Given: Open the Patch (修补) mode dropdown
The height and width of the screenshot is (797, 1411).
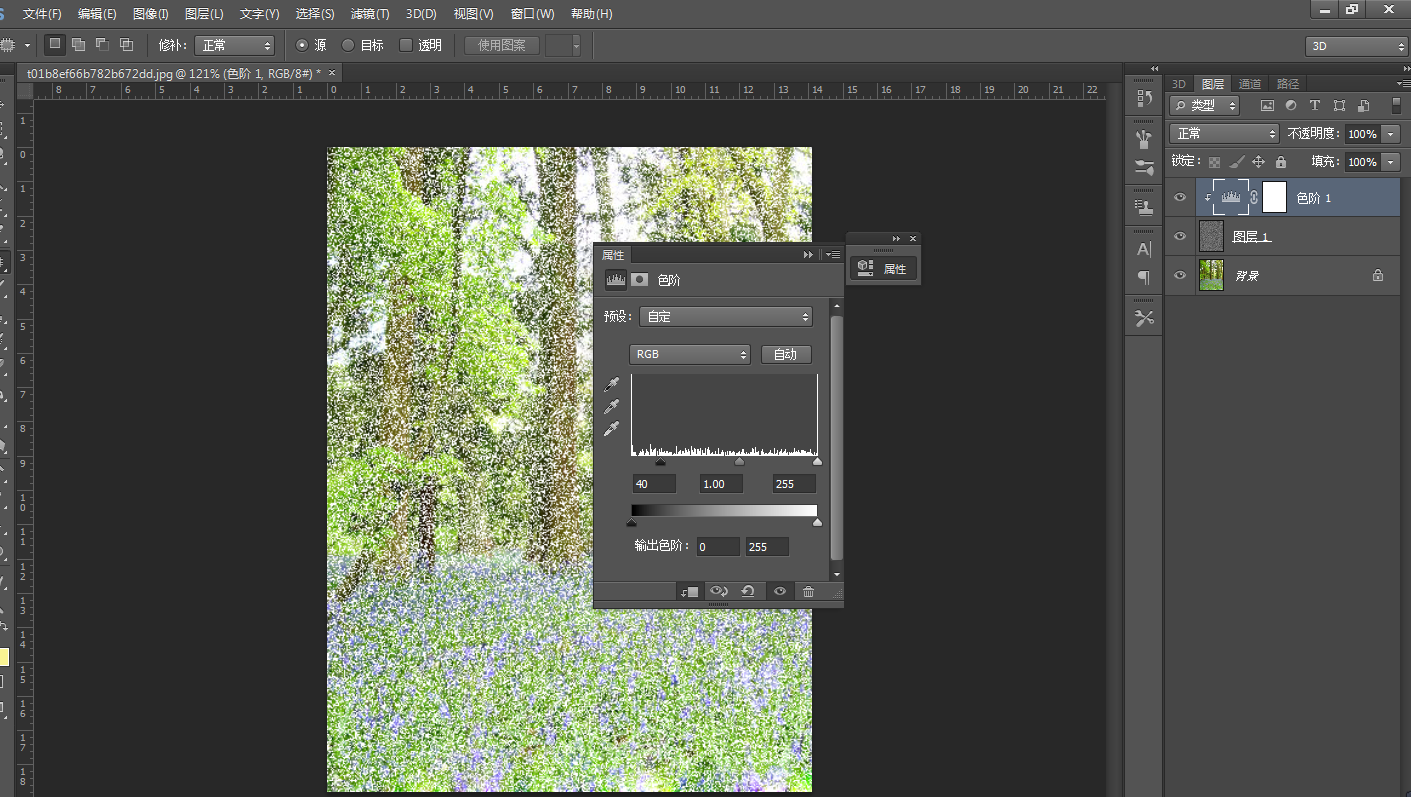Looking at the screenshot, I should pos(234,45).
